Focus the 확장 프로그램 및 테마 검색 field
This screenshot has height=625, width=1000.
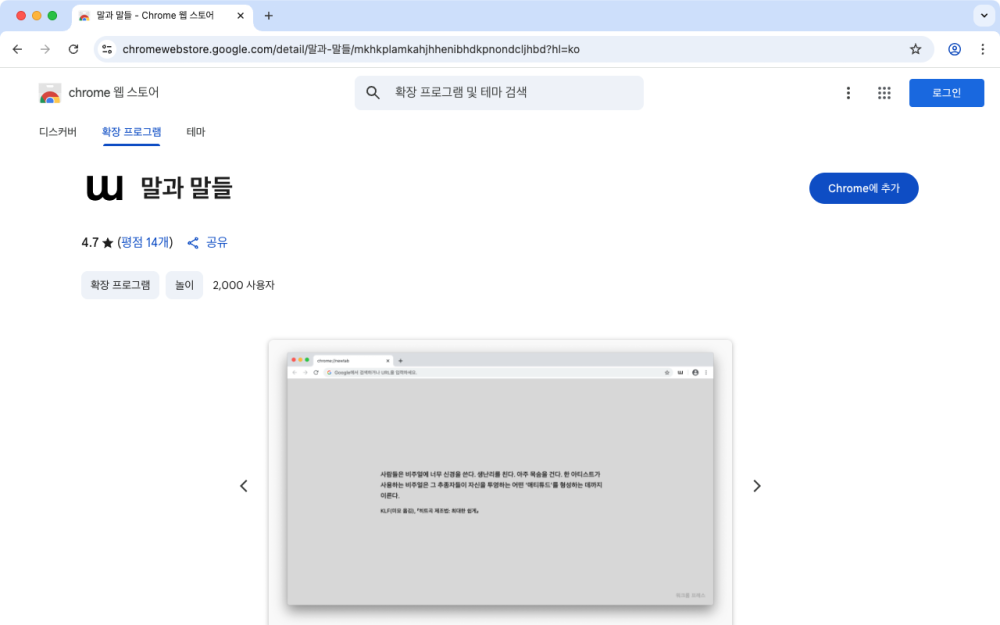[x=499, y=92]
